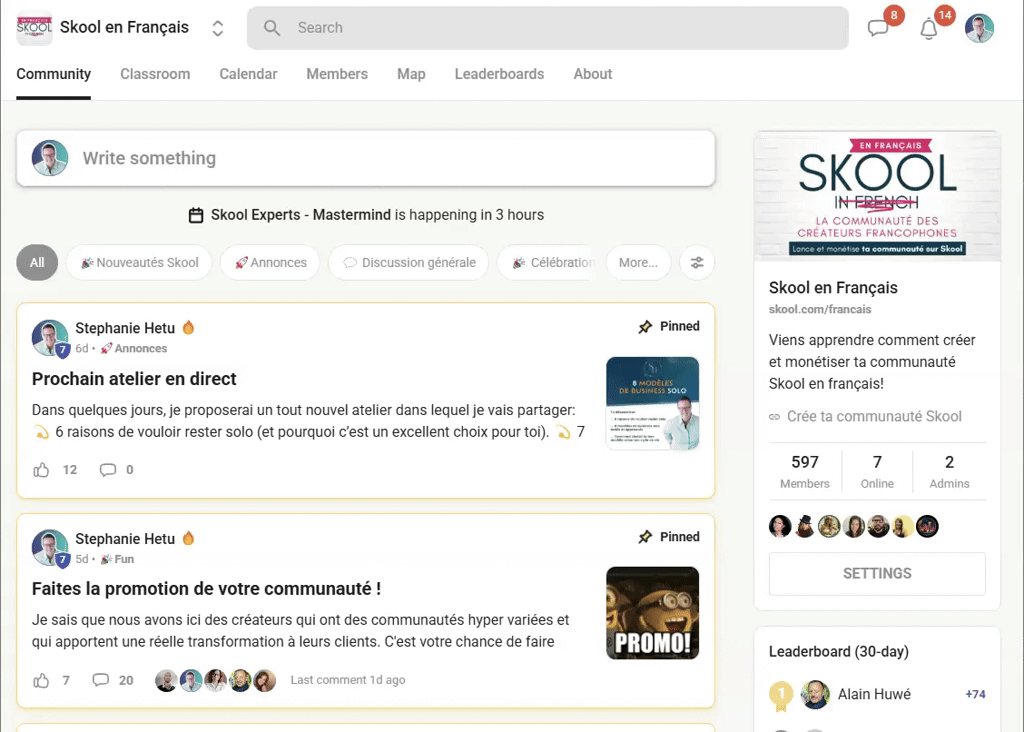Open the Classroom tab
This screenshot has width=1024, height=732.
click(x=155, y=74)
